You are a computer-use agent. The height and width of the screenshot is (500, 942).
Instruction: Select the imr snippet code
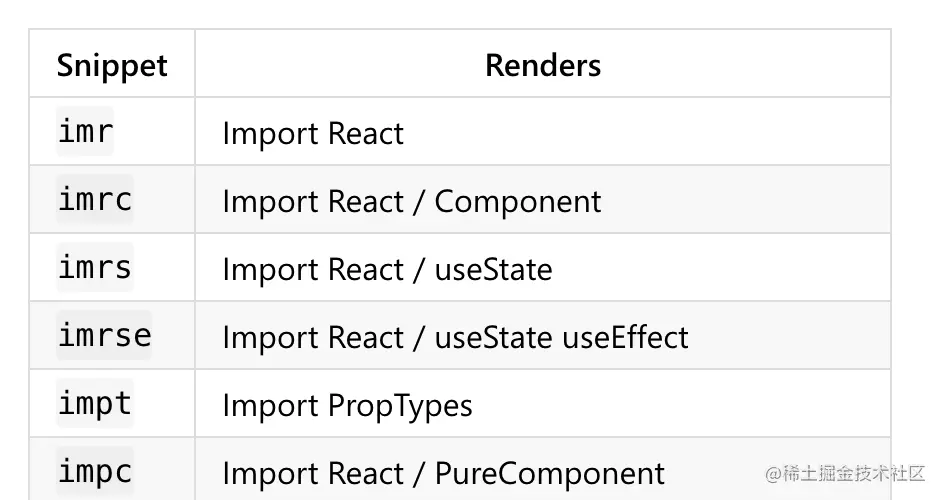pyautogui.click(x=86, y=132)
